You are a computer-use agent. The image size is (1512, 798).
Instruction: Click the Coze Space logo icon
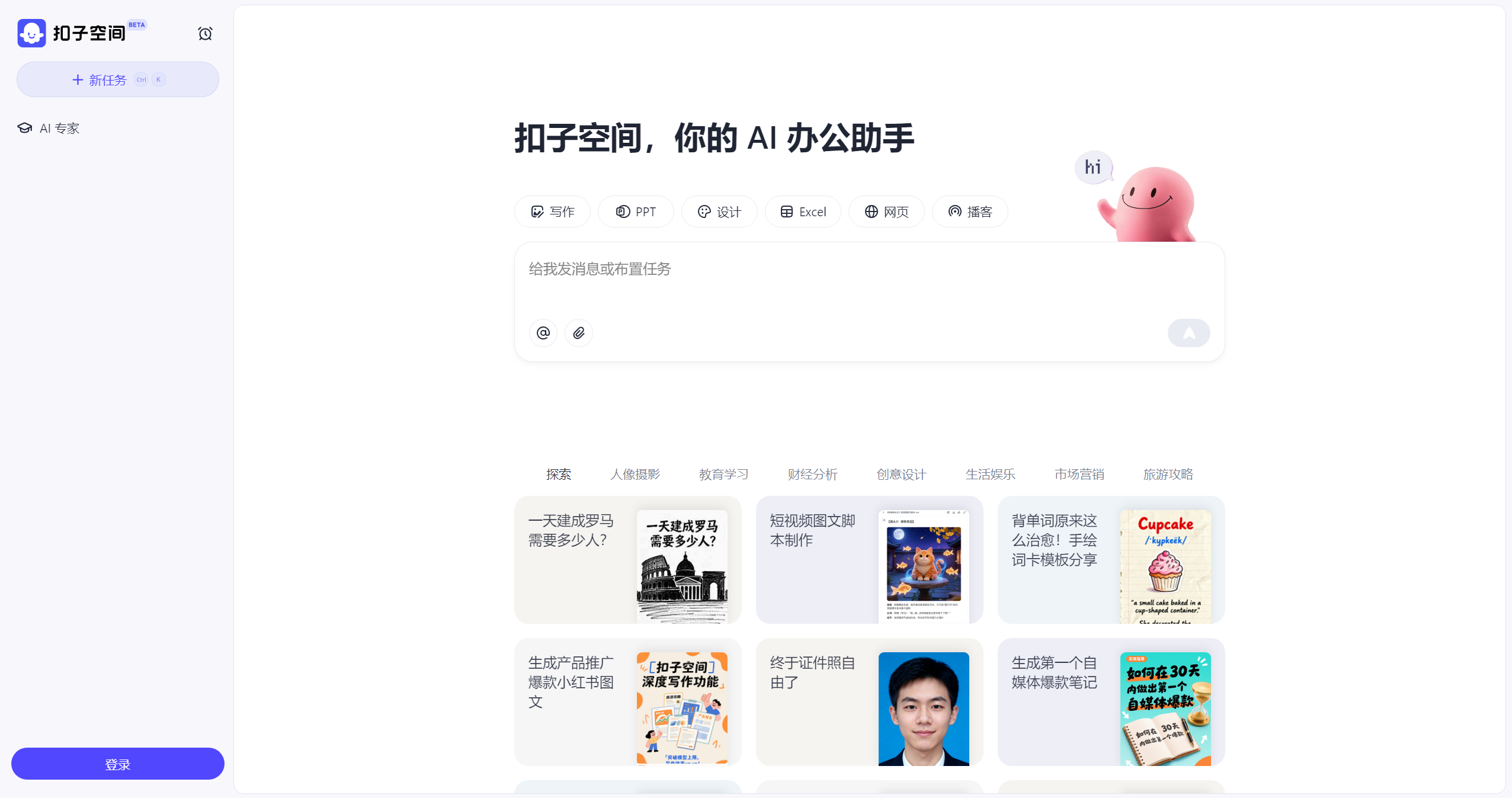point(31,33)
